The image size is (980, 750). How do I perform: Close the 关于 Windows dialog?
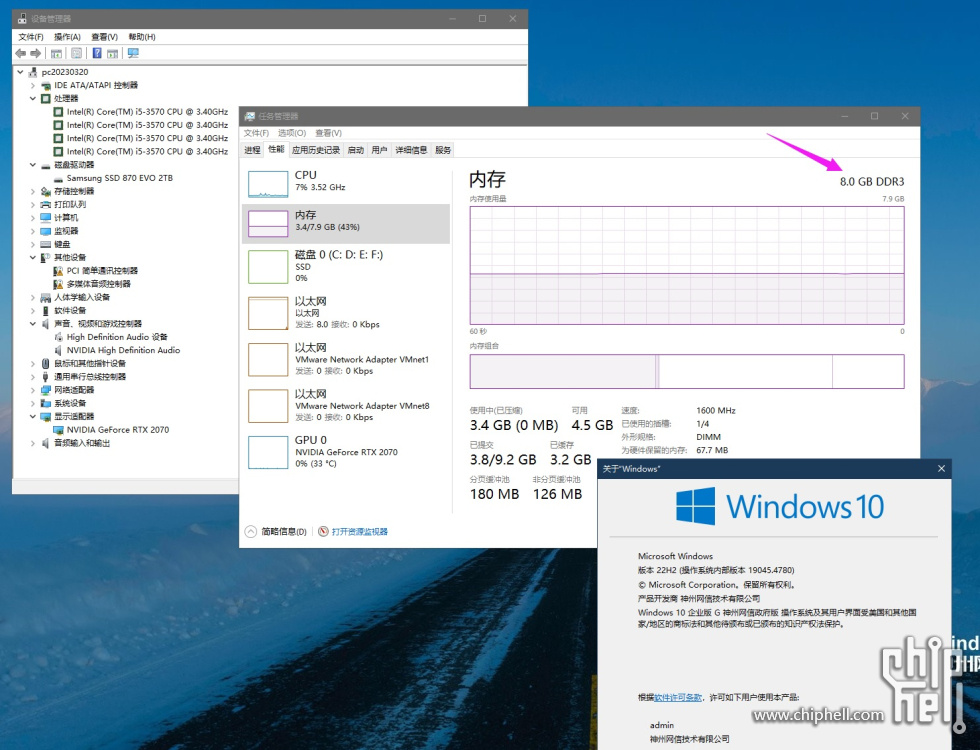pyautogui.click(x=941, y=469)
